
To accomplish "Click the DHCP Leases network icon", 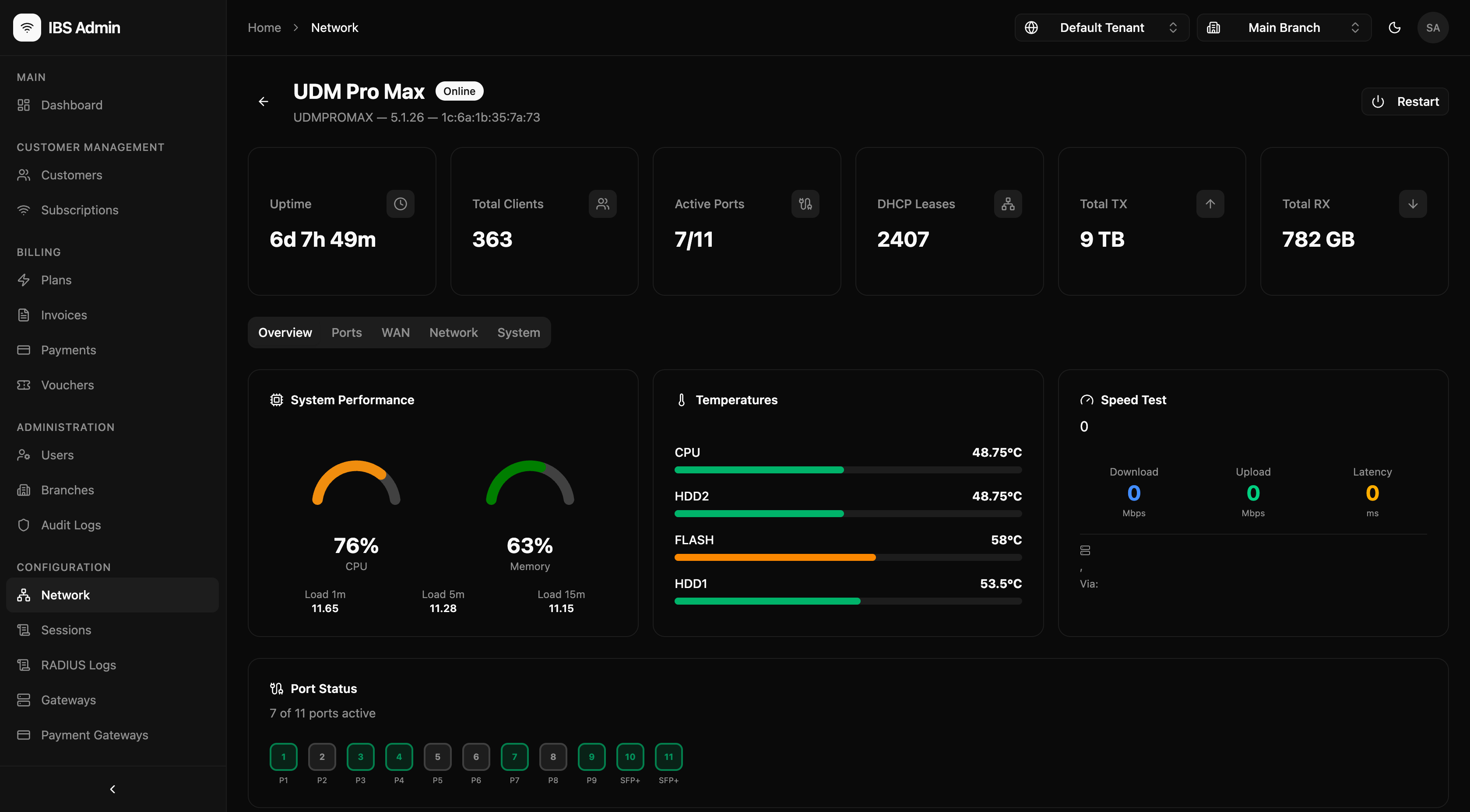I will pos(1008,203).
